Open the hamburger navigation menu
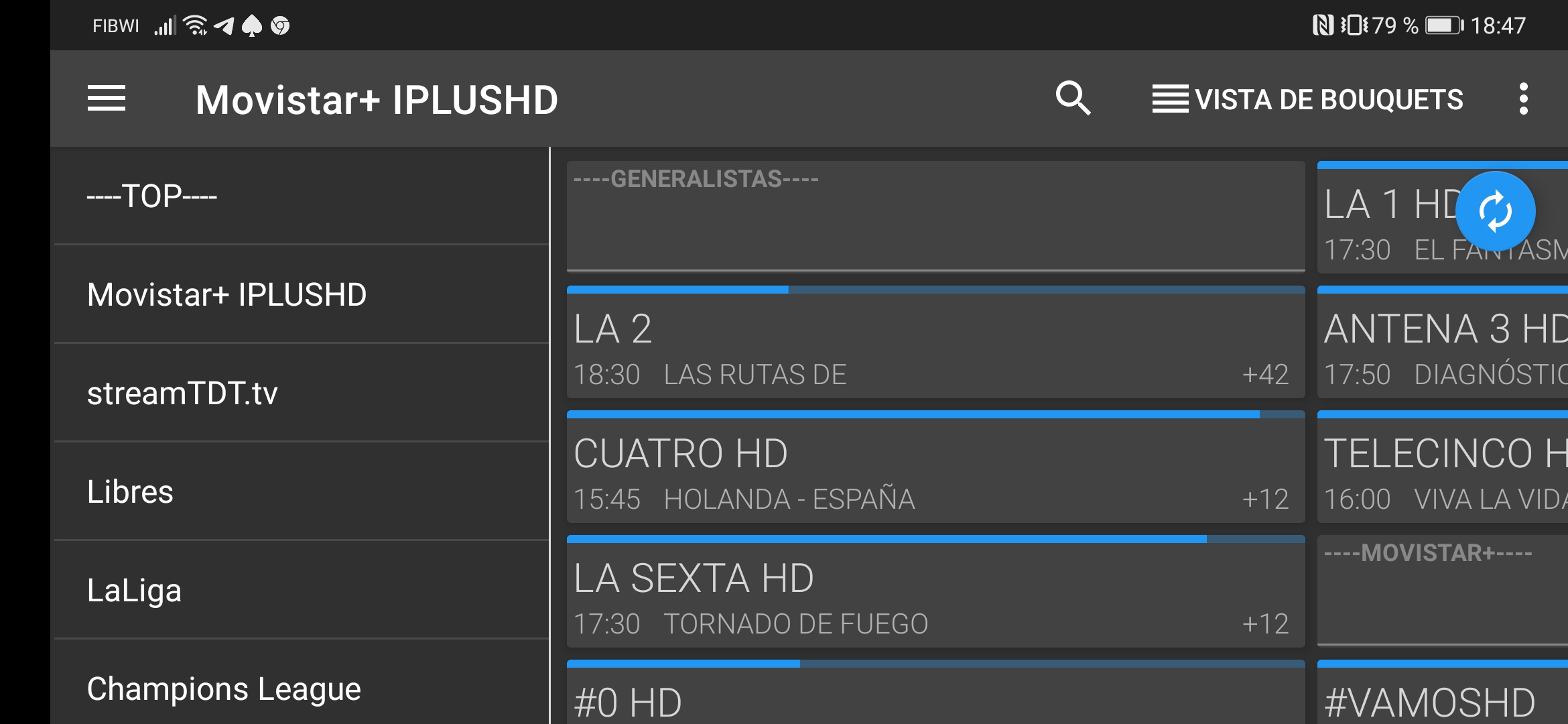Viewport: 1568px width, 724px height. point(107,99)
